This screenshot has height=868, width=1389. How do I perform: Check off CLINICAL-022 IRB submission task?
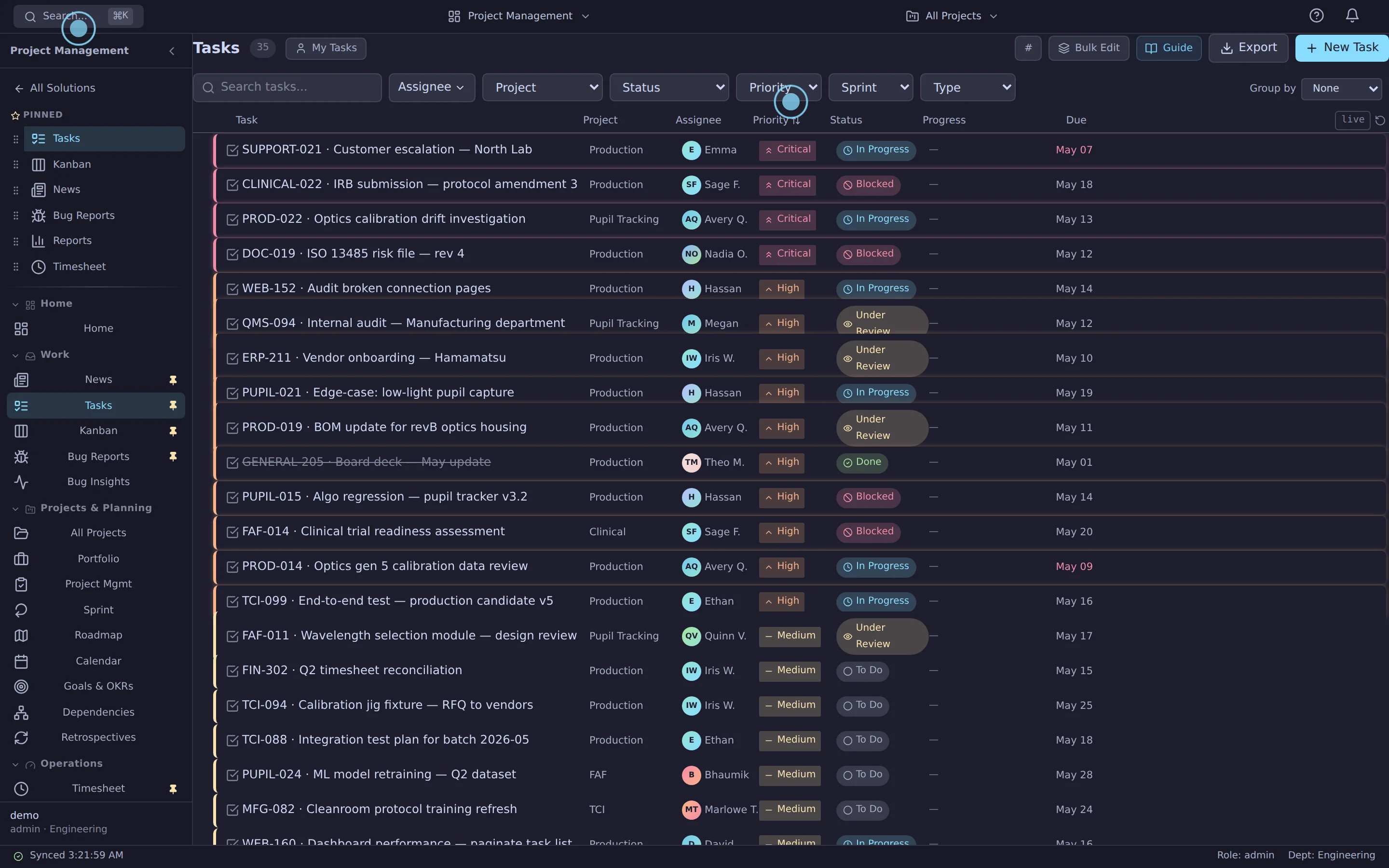click(232, 185)
